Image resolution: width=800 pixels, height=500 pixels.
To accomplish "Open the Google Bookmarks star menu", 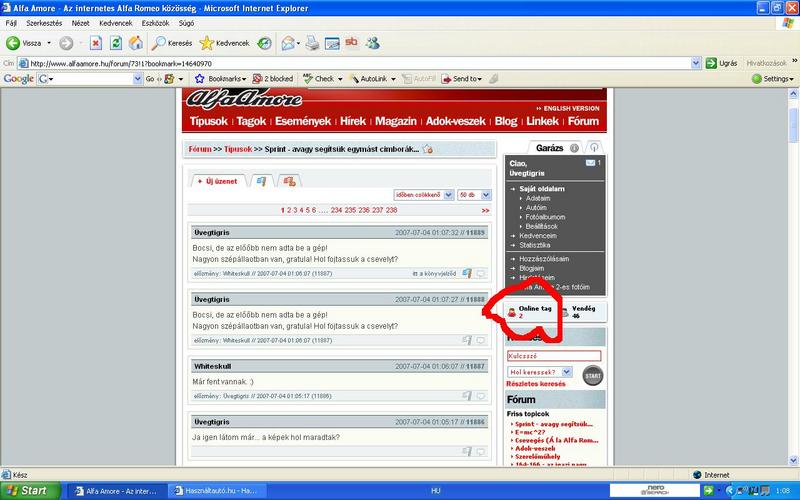I will pyautogui.click(x=220, y=79).
